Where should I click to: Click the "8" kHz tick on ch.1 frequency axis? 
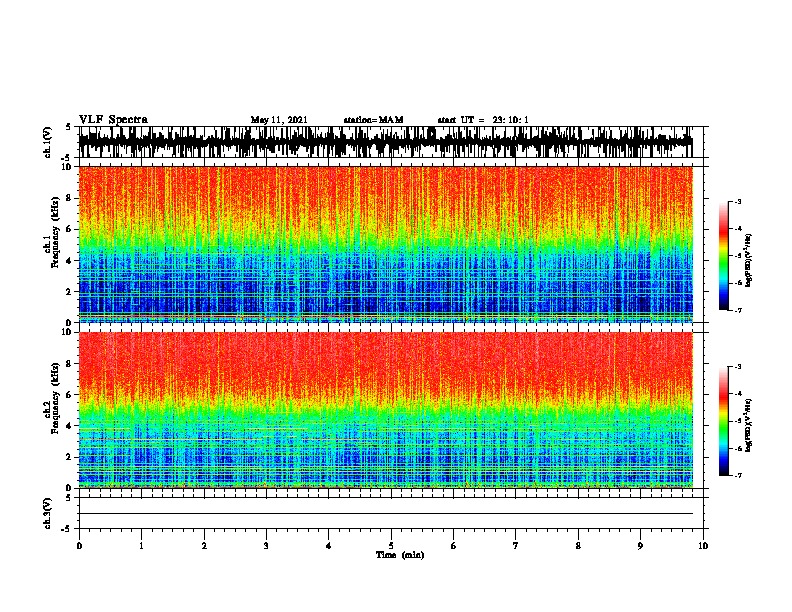coord(70,198)
